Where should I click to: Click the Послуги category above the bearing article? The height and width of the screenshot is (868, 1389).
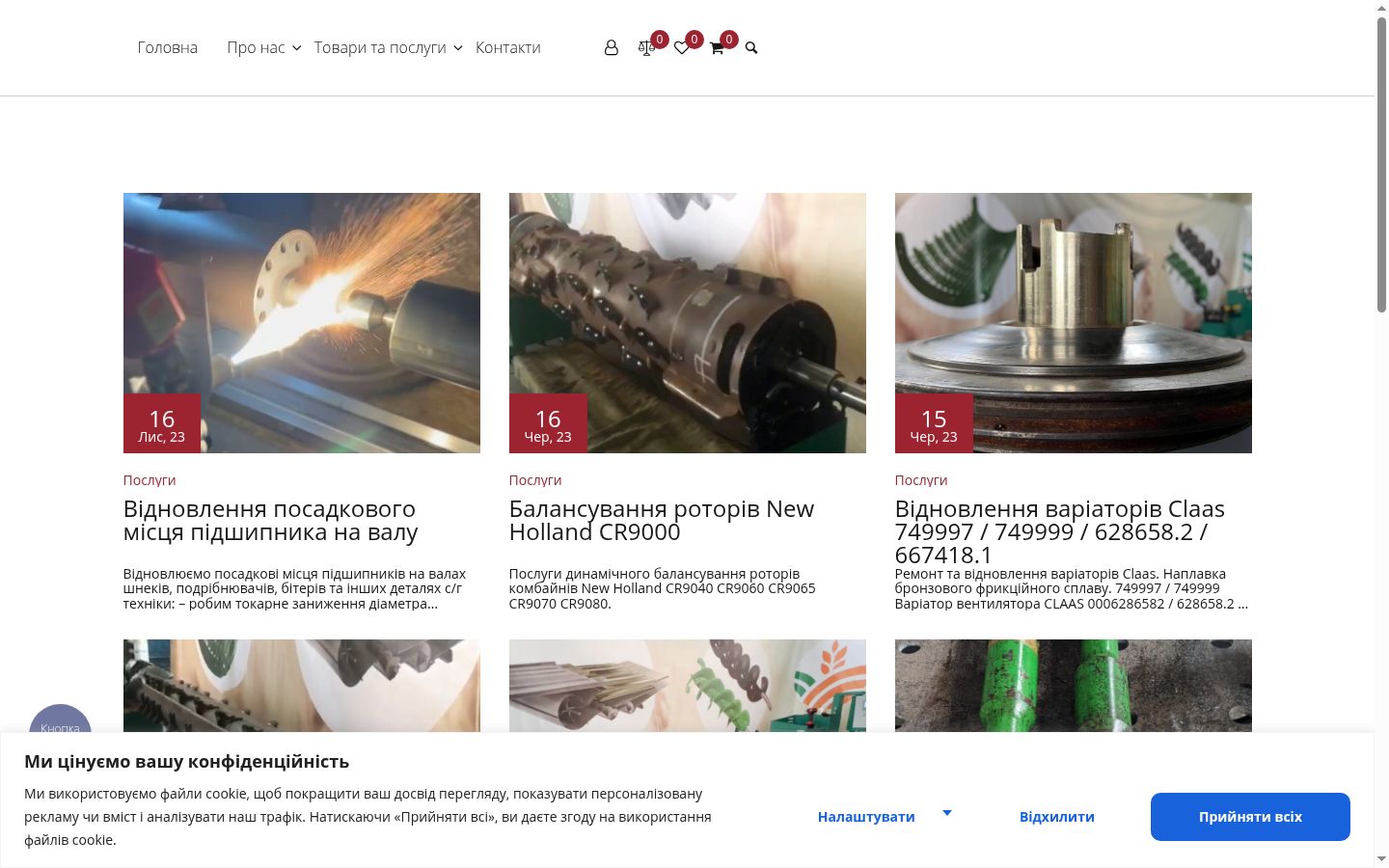pyautogui.click(x=150, y=479)
